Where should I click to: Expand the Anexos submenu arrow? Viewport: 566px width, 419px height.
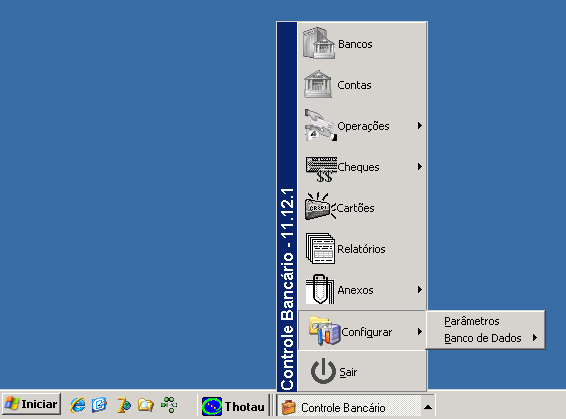click(x=419, y=289)
